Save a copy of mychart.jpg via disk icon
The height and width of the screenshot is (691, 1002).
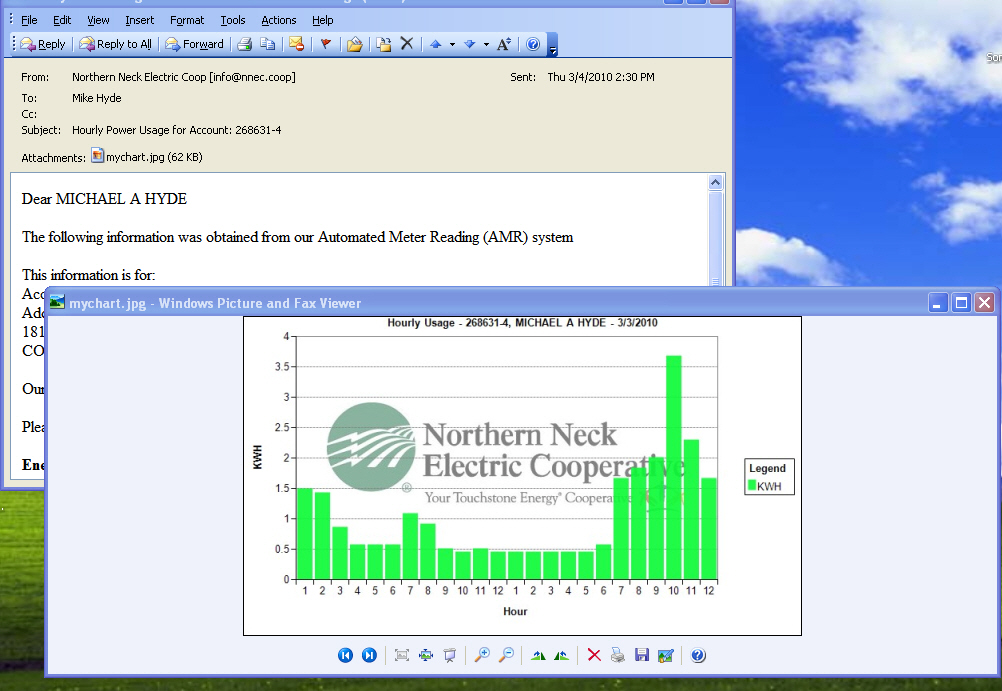642,655
